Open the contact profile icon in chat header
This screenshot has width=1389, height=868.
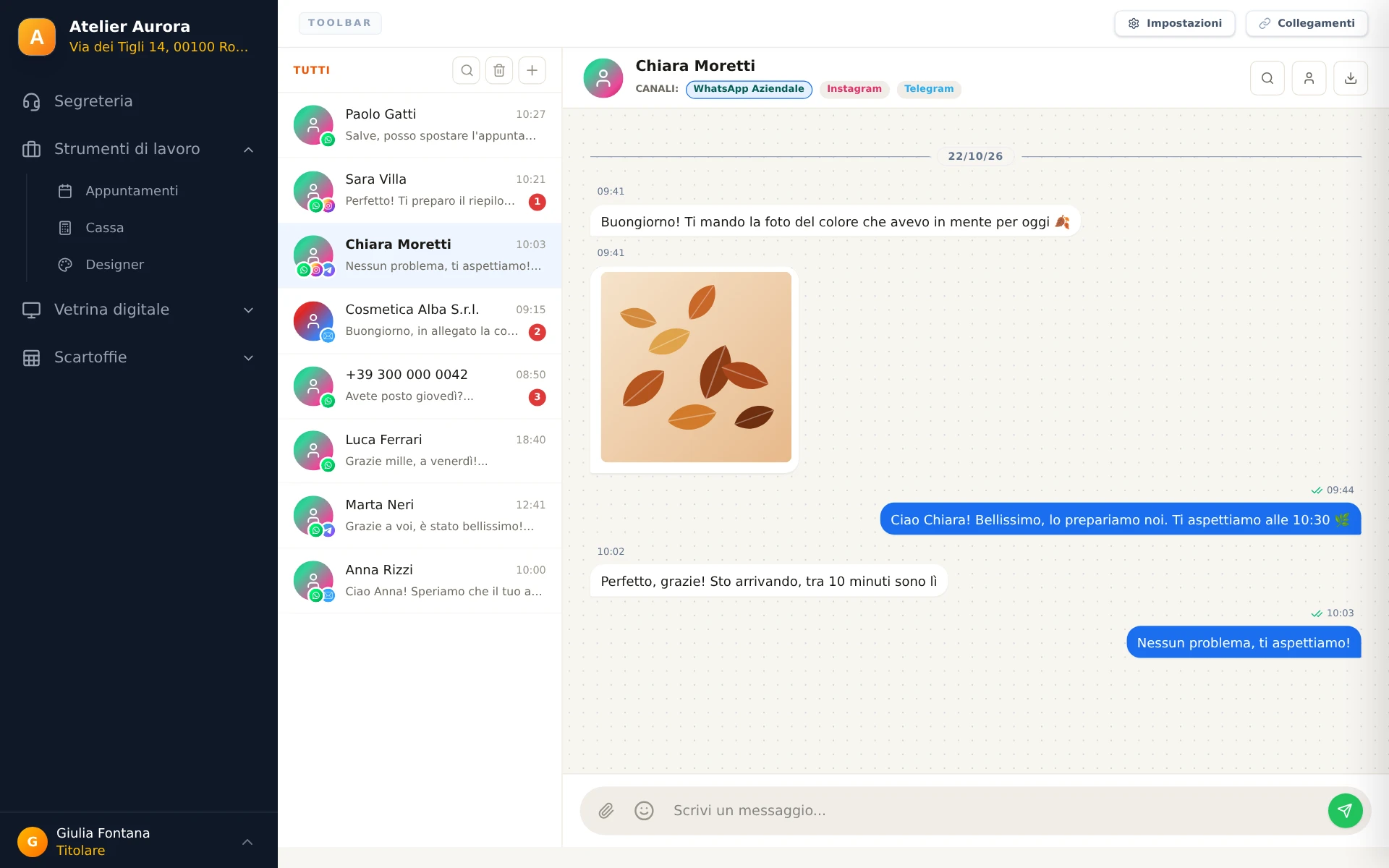pos(1309,78)
